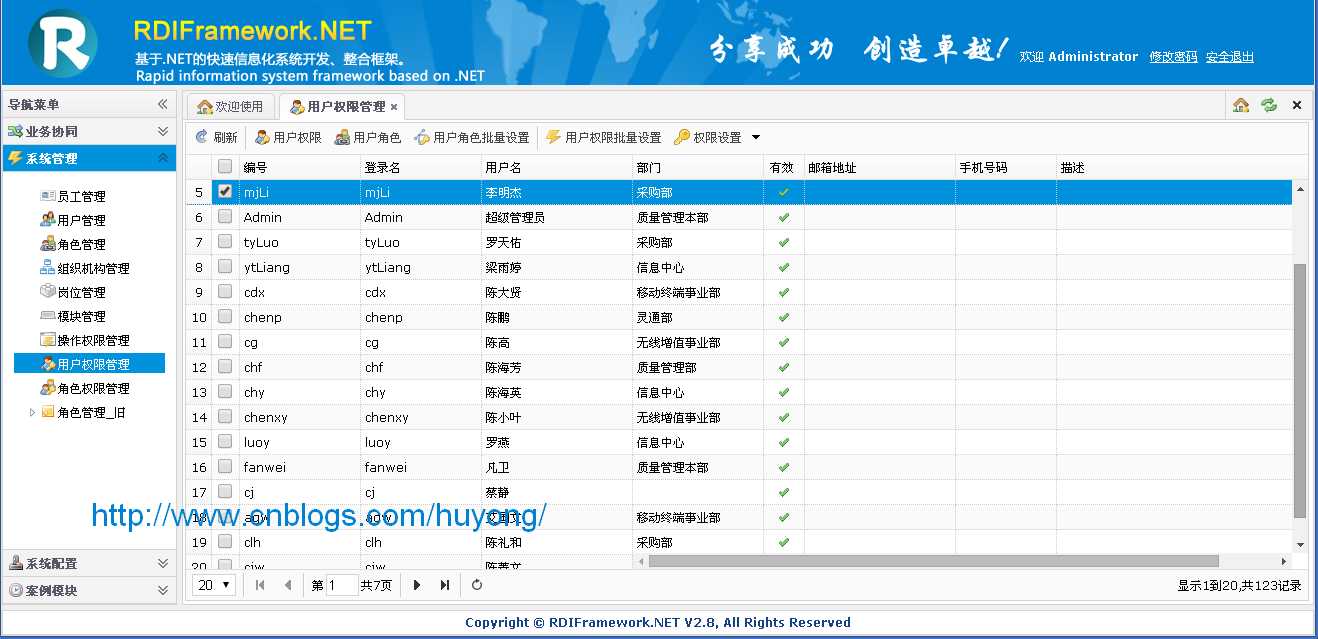The width and height of the screenshot is (1318, 639).
Task: Check the tyLuo row checkbox
Action: click(x=225, y=242)
